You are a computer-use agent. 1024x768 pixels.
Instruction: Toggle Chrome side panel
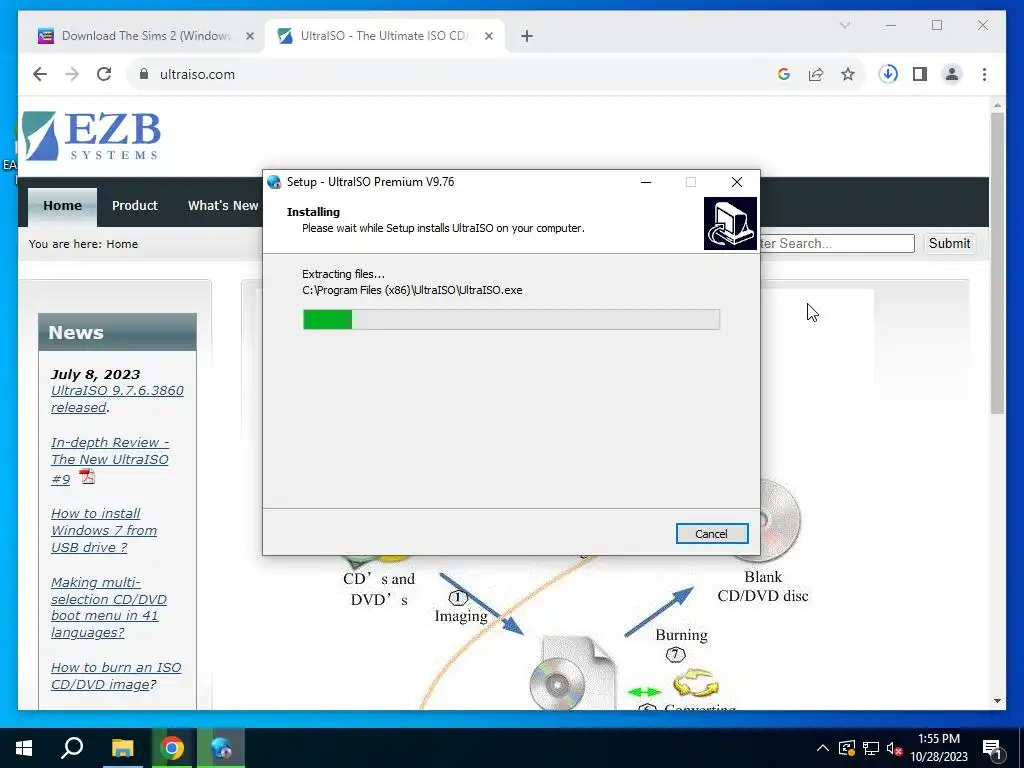click(x=920, y=74)
